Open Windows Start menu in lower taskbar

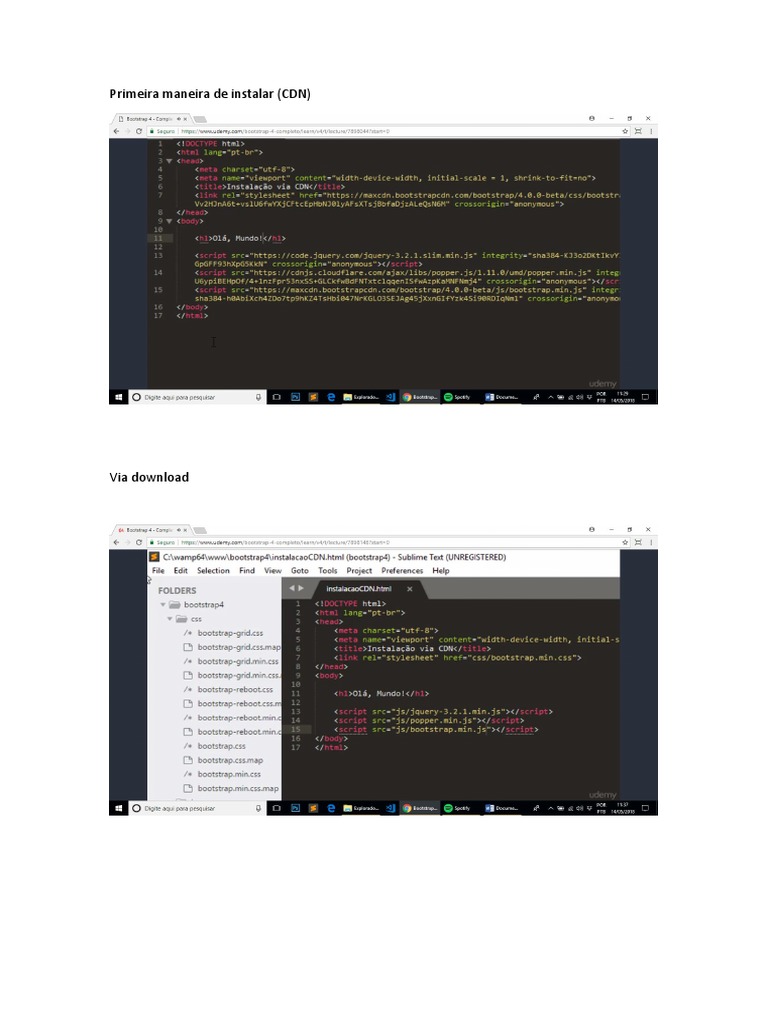pyautogui.click(x=118, y=808)
